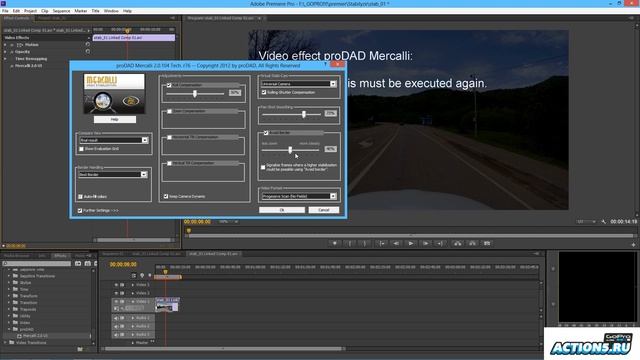This screenshot has width=640, height=360.
Task: Click the Extract button in Program Monitor
Action: [x=472, y=243]
